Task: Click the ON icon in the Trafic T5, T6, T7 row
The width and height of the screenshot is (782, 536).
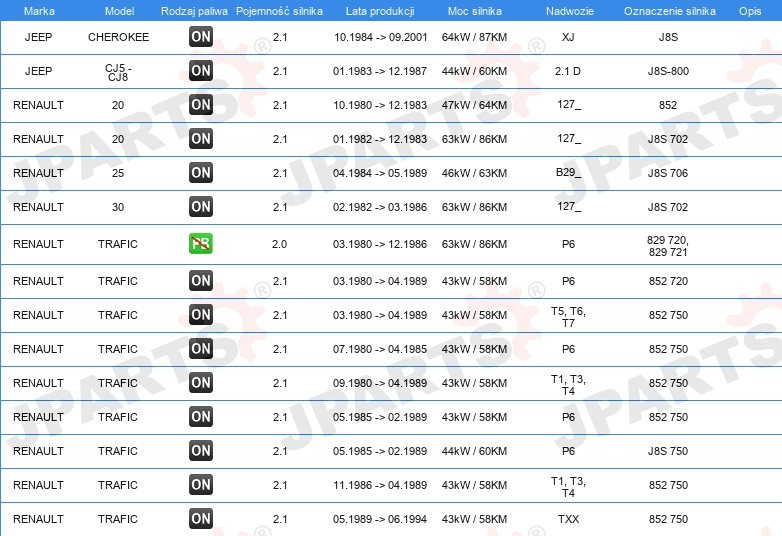Action: point(201,315)
